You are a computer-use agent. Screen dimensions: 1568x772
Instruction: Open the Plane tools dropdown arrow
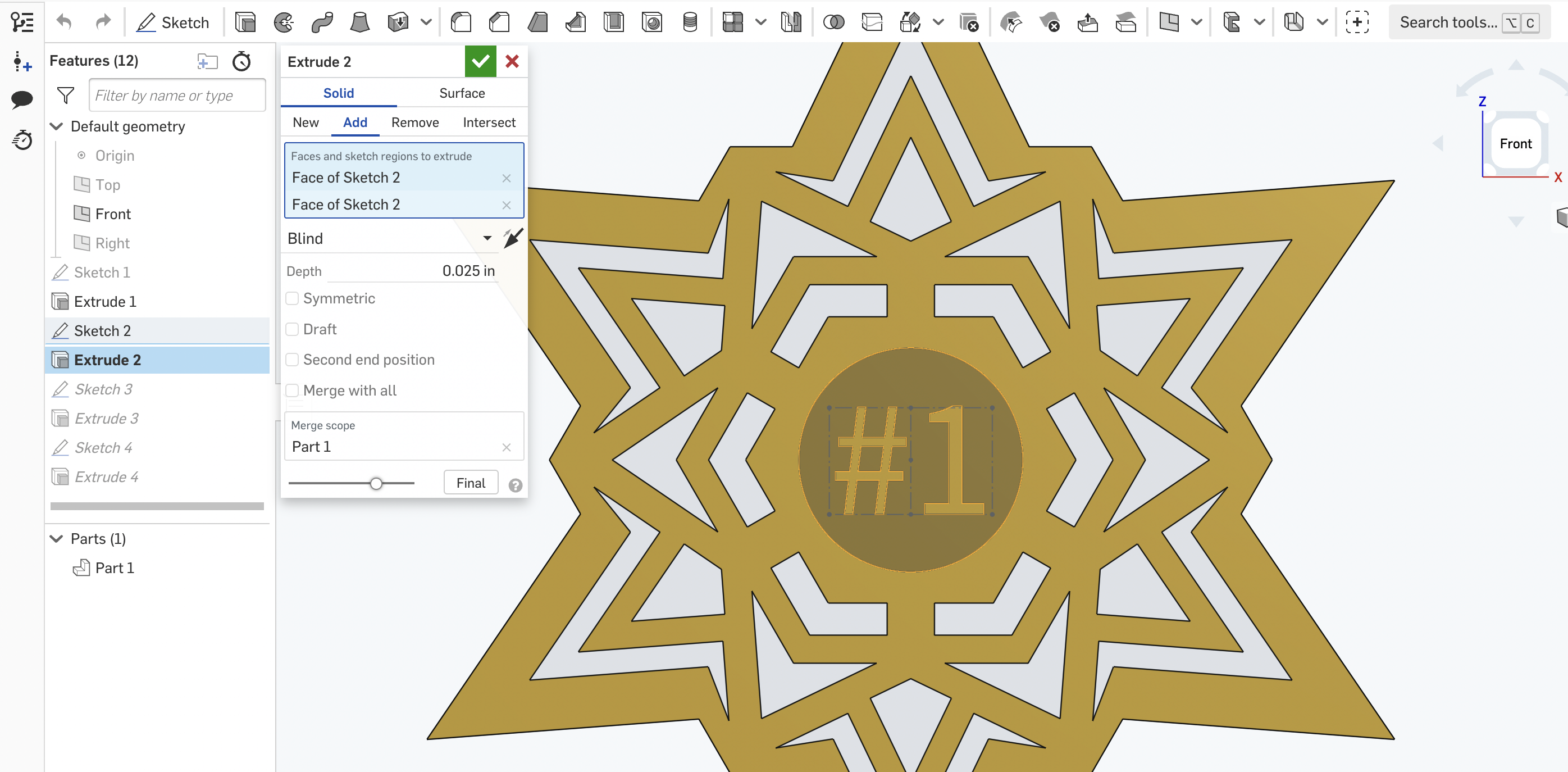point(1197,22)
